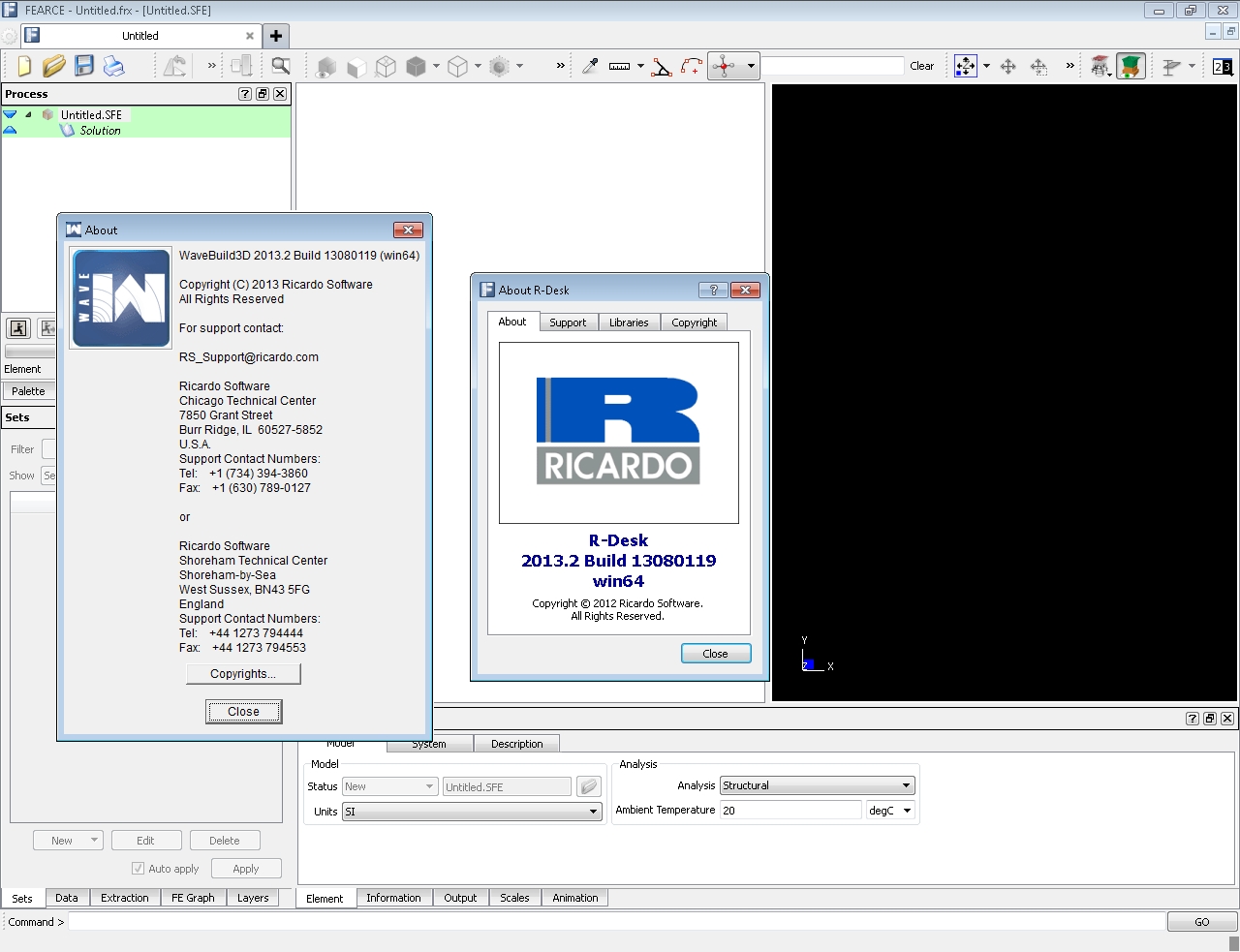The width and height of the screenshot is (1240, 952).
Task: Open the ruler tool dropdown arrow
Action: (640, 67)
